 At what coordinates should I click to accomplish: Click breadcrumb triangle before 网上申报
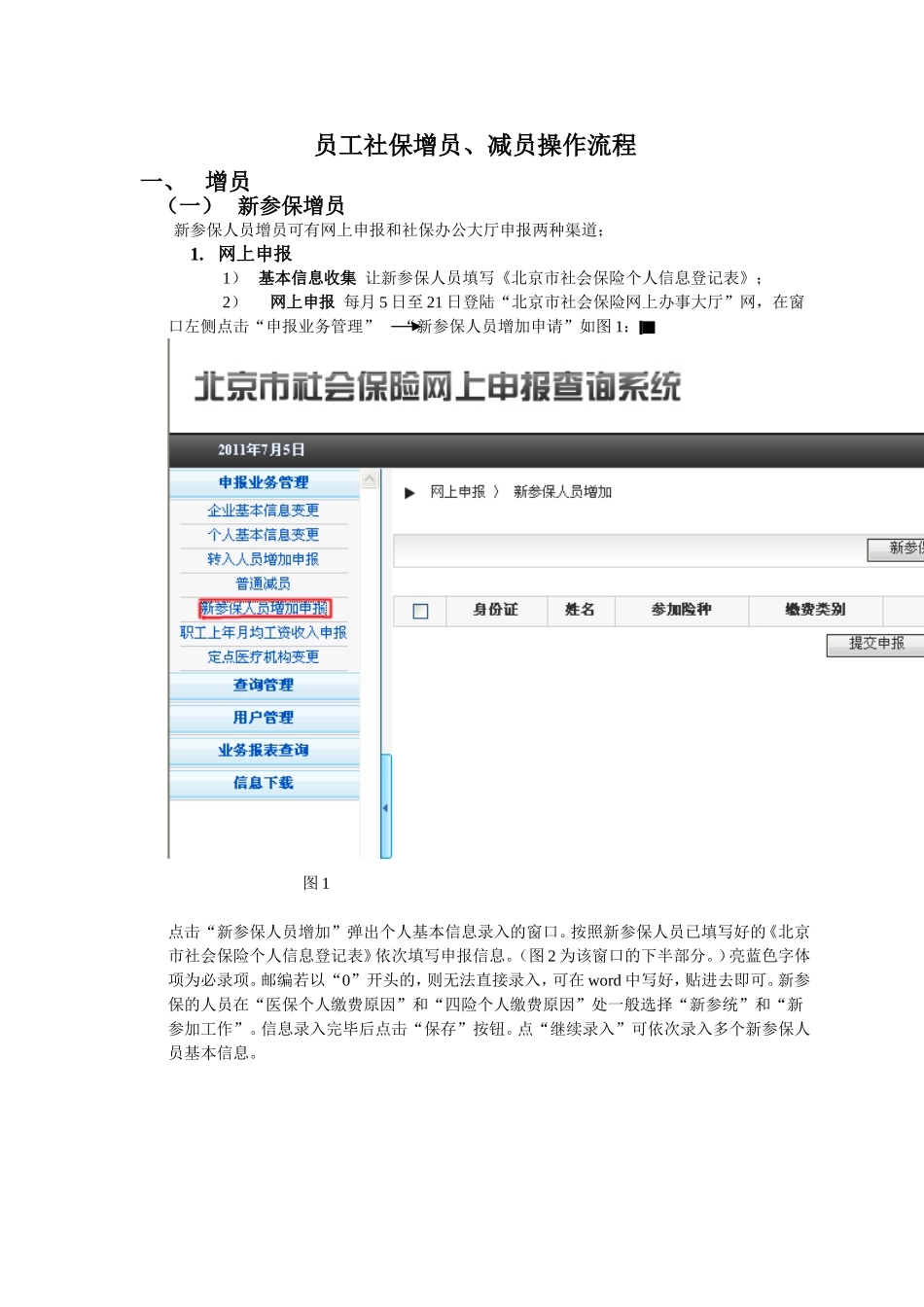tap(409, 493)
